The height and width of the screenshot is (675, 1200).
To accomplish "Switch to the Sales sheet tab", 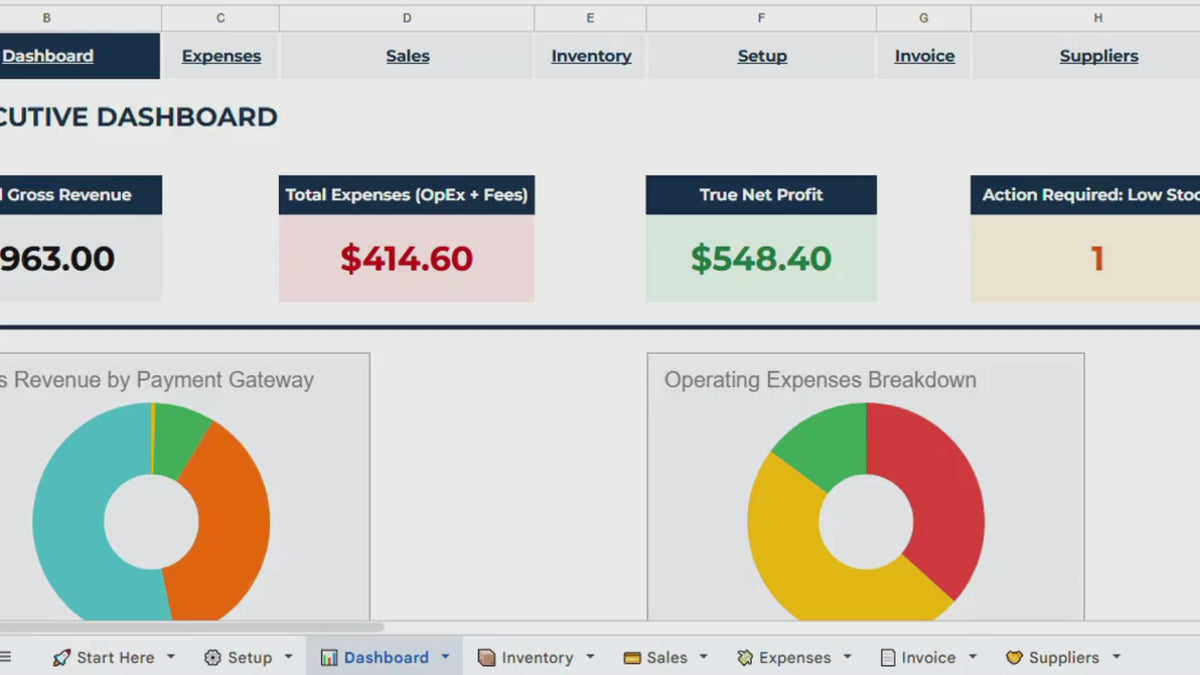I will pyautogui.click(x=666, y=657).
